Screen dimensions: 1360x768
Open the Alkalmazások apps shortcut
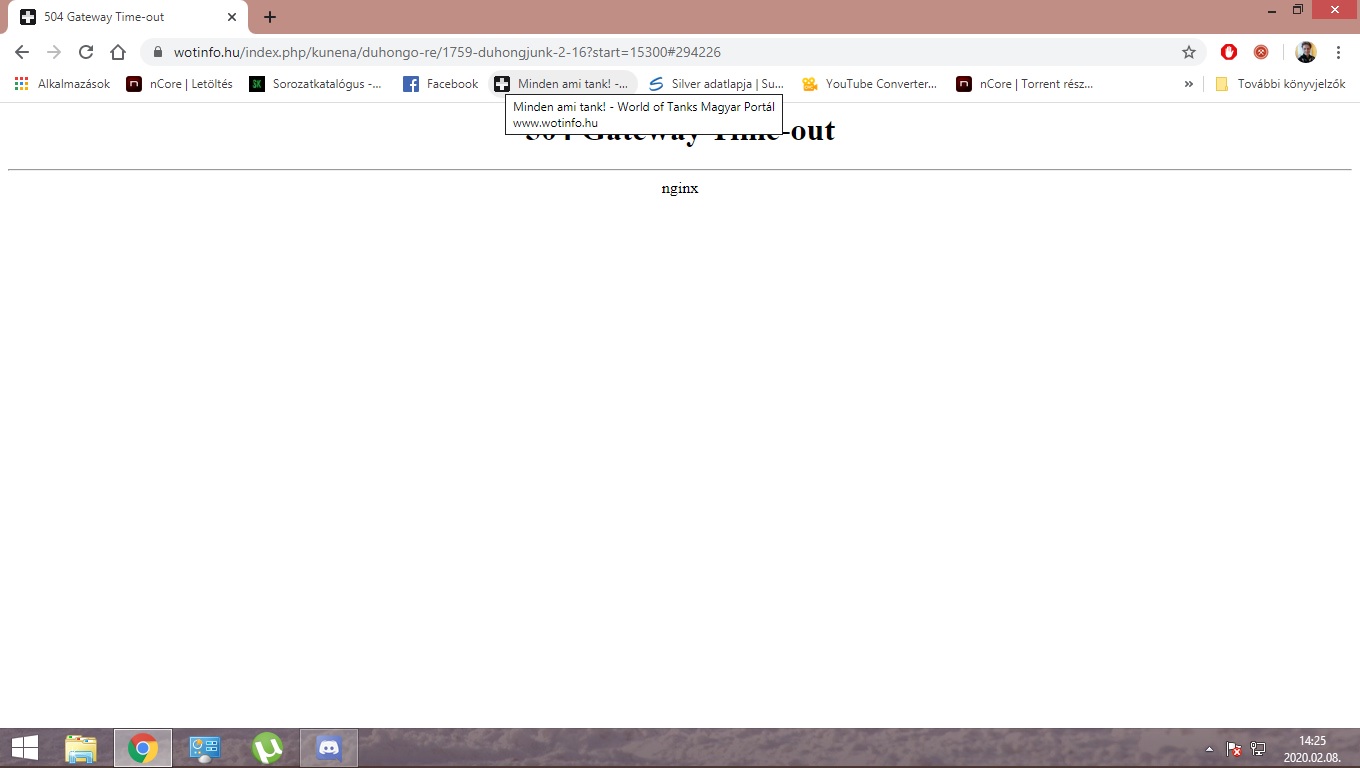click(x=62, y=84)
